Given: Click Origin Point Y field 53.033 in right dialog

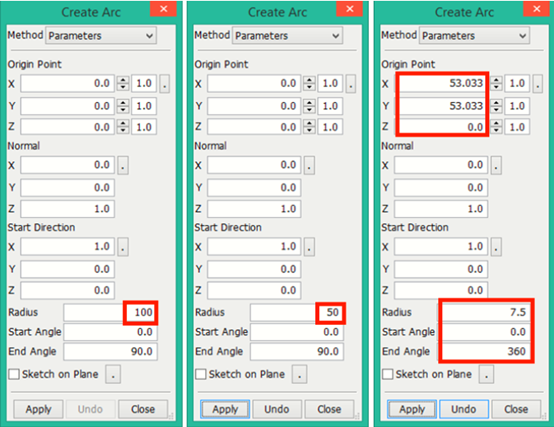Looking at the screenshot, I should pos(441,106).
